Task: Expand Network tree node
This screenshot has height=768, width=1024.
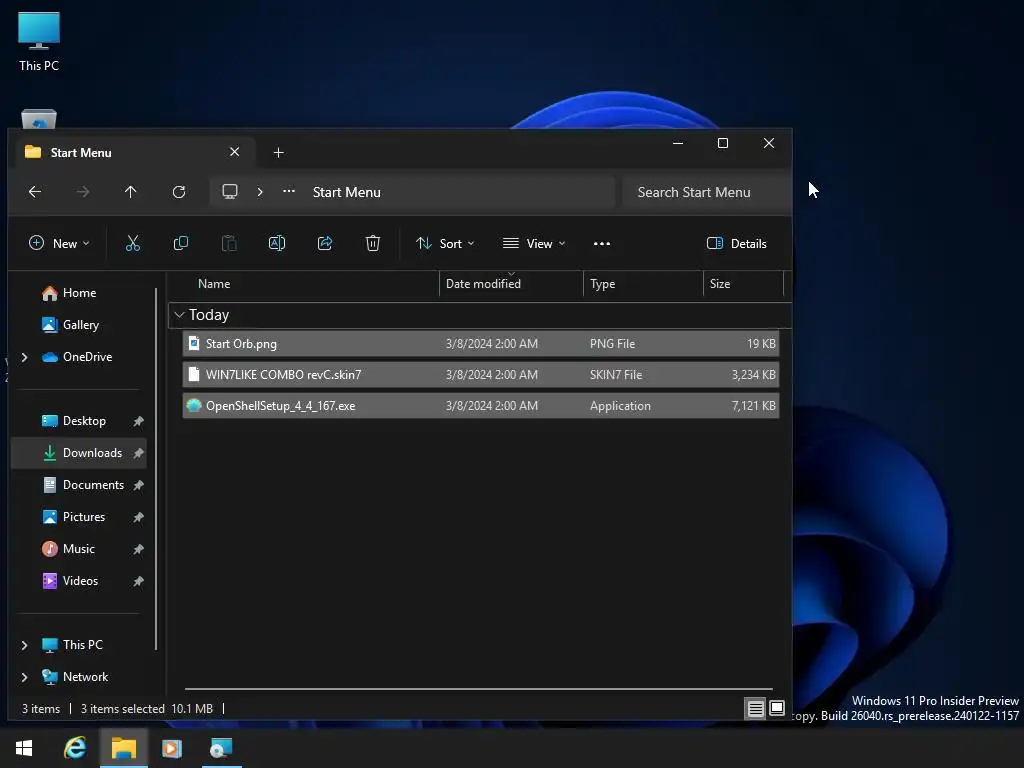Action: click(25, 677)
